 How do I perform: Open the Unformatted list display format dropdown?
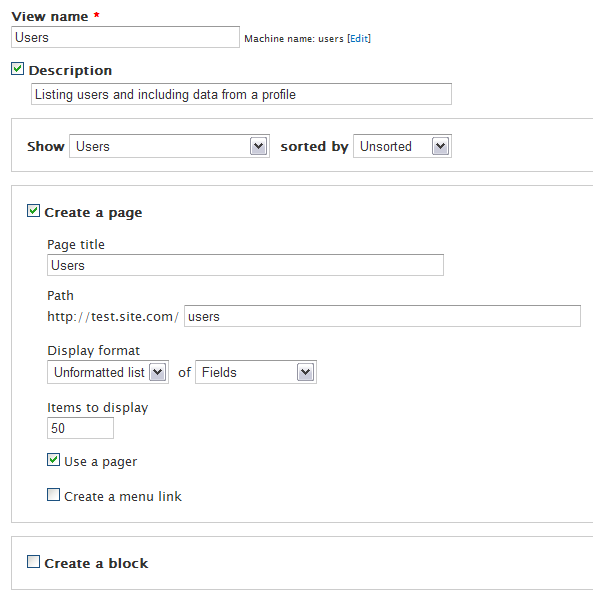[108, 372]
